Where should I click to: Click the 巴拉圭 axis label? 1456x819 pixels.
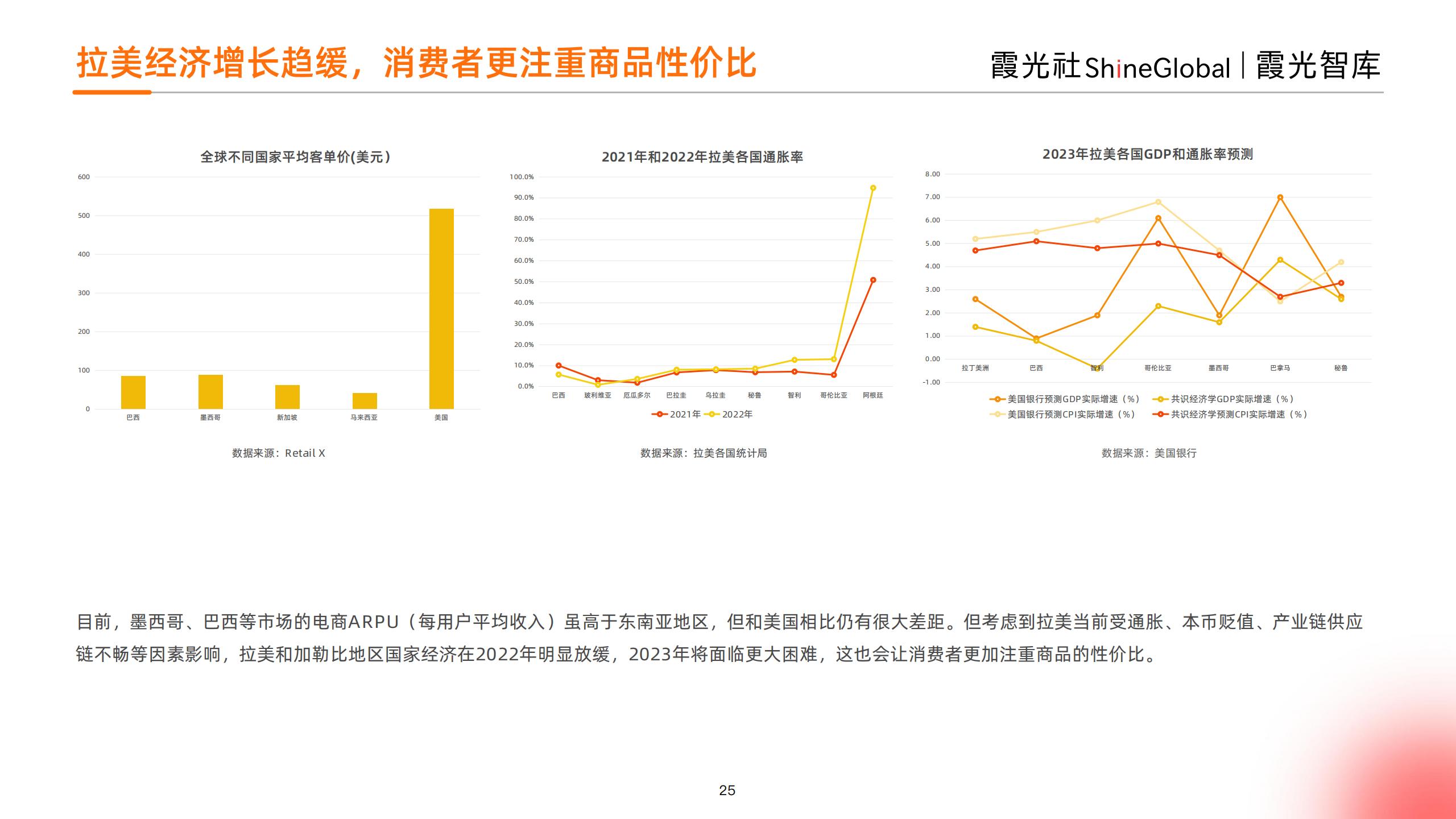[x=676, y=395]
